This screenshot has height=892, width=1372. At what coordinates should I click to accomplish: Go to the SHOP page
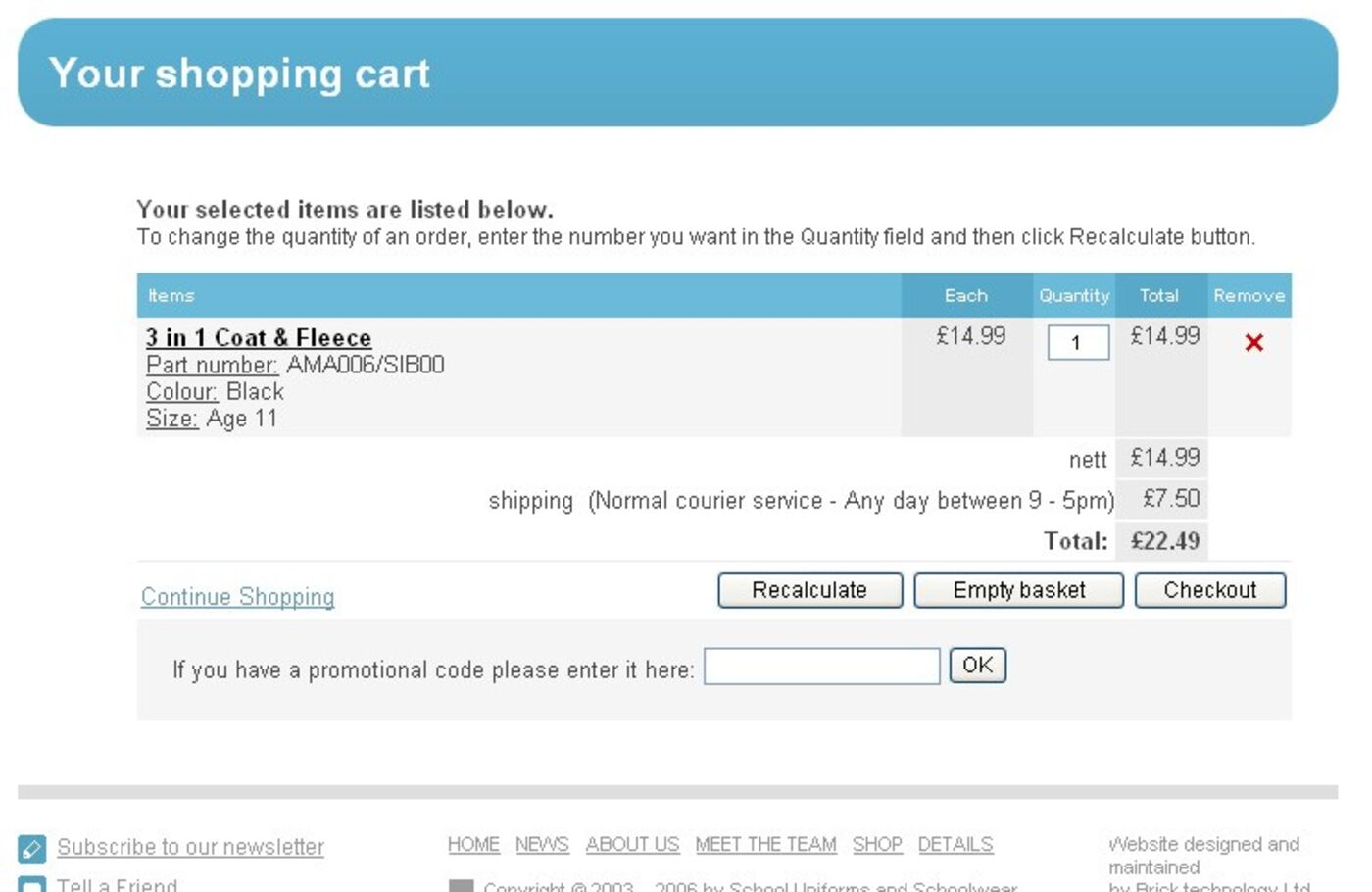pyautogui.click(x=877, y=844)
